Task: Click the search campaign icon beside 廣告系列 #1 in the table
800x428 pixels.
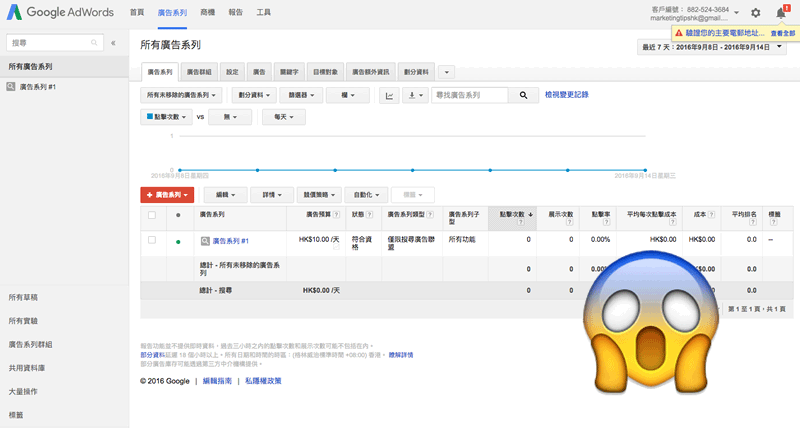Action: [205, 241]
